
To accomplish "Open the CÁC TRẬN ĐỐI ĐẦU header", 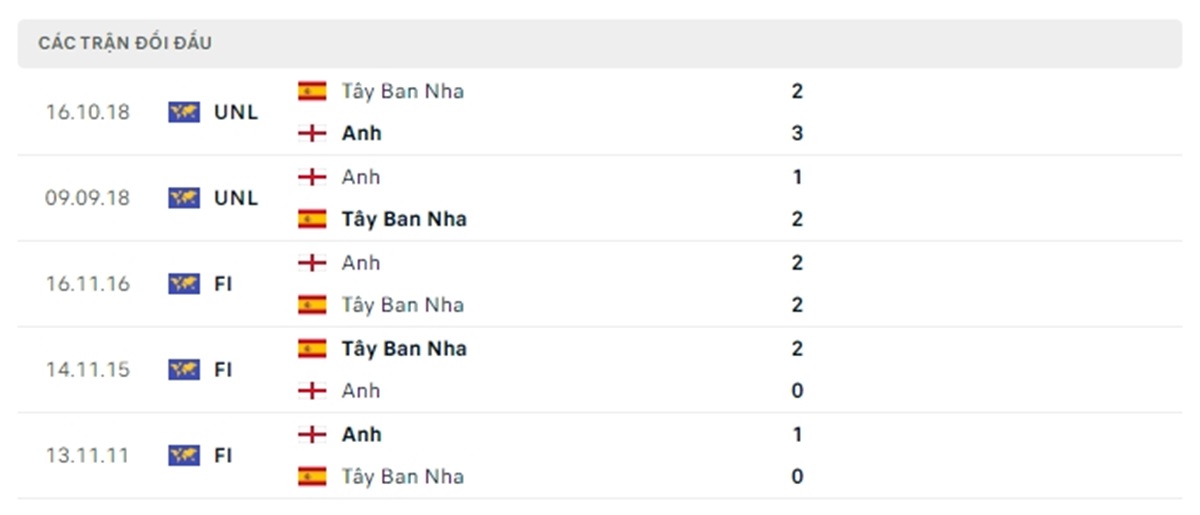I will 125,44.
